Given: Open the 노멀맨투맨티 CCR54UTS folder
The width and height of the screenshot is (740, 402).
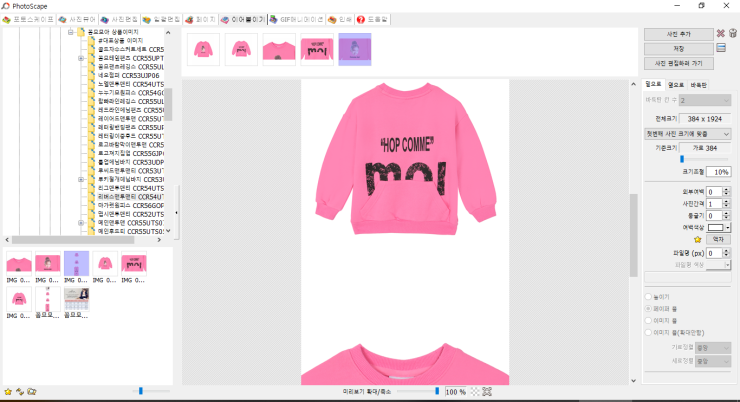Looking at the screenshot, I should point(131,84).
